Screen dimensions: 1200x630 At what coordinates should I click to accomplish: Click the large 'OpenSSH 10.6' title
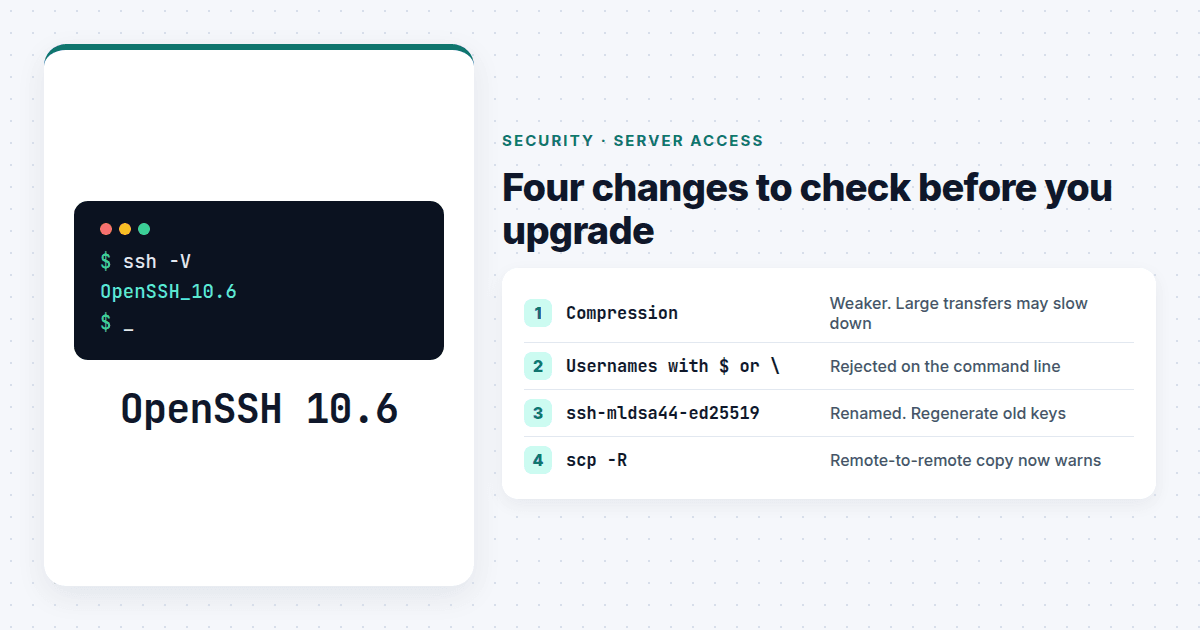click(259, 409)
